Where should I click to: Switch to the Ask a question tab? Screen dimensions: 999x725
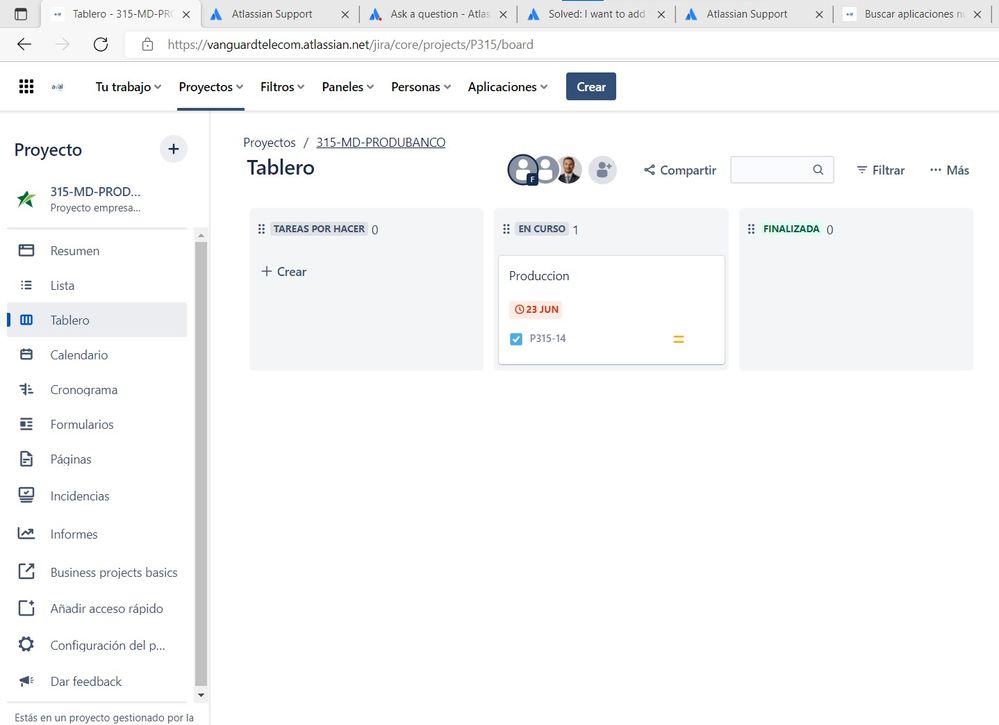coord(439,14)
